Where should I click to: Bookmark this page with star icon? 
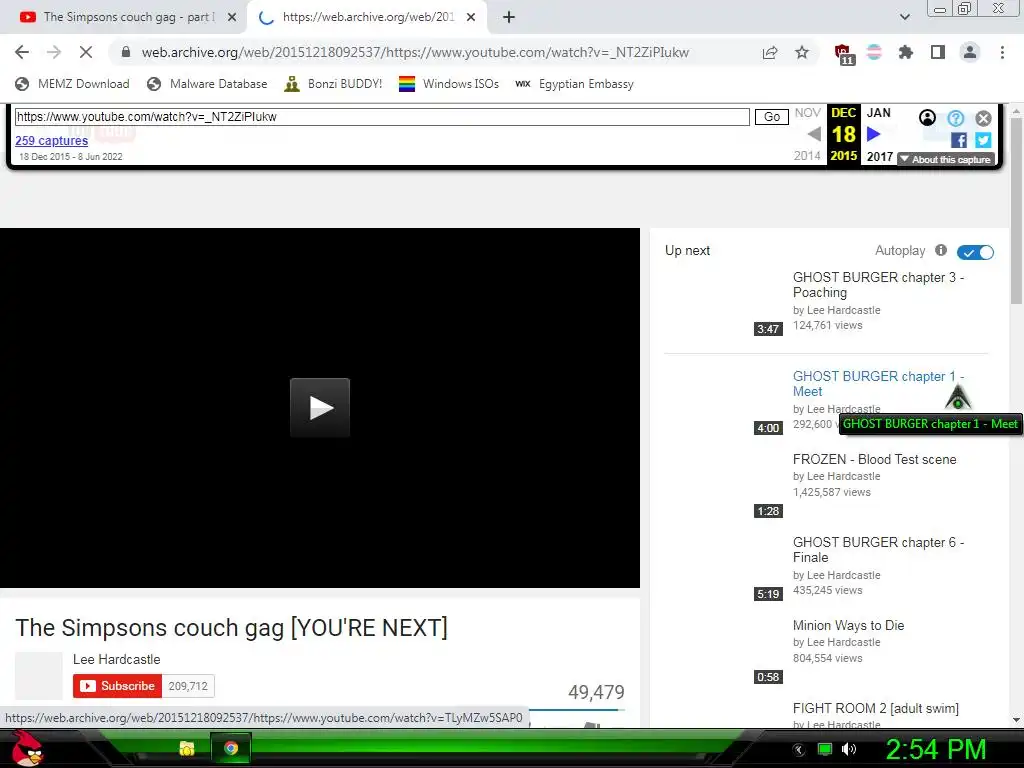(802, 53)
